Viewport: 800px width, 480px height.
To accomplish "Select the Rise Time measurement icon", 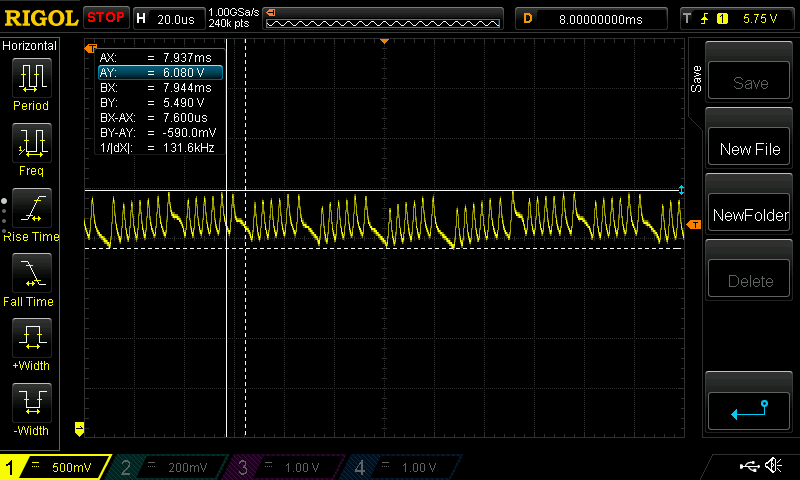I will click(32, 208).
